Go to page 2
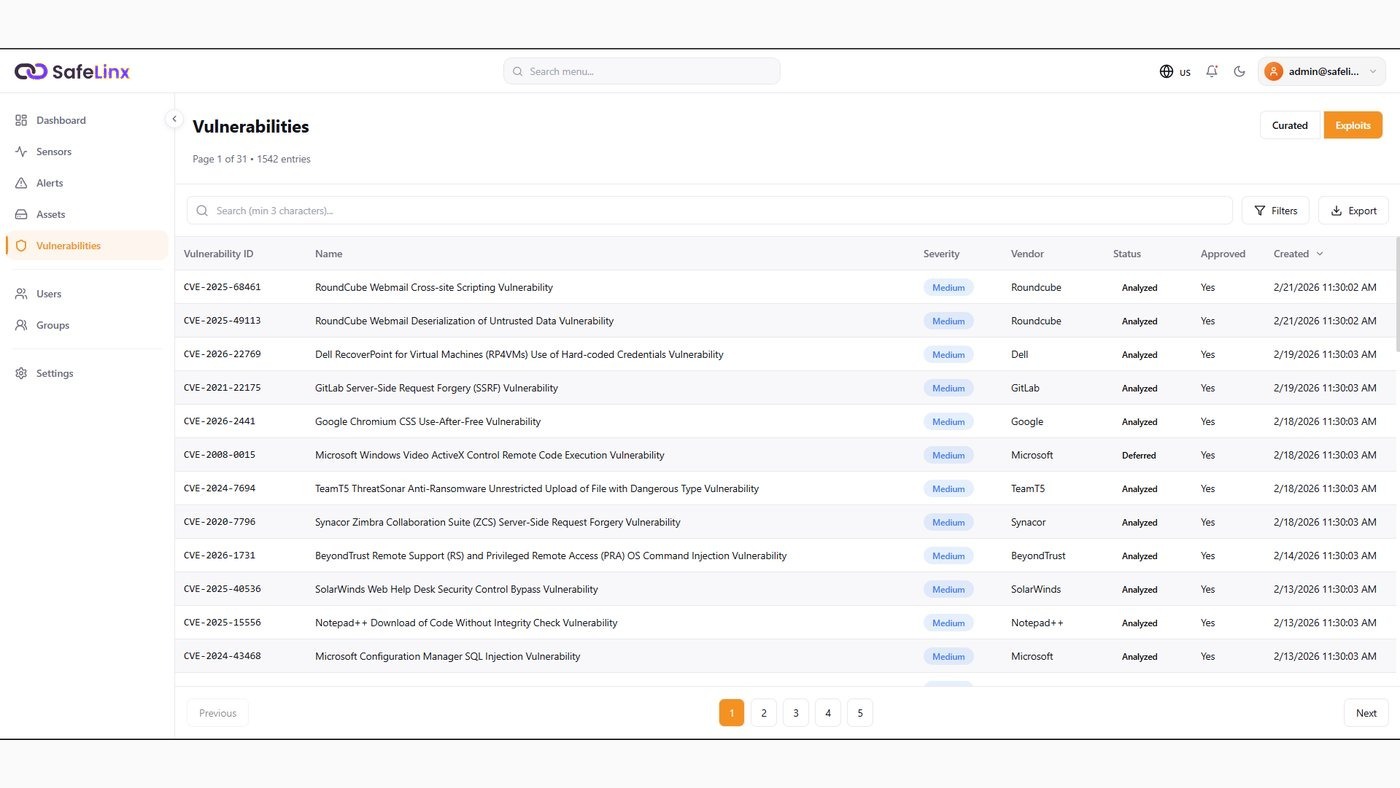 pos(764,713)
